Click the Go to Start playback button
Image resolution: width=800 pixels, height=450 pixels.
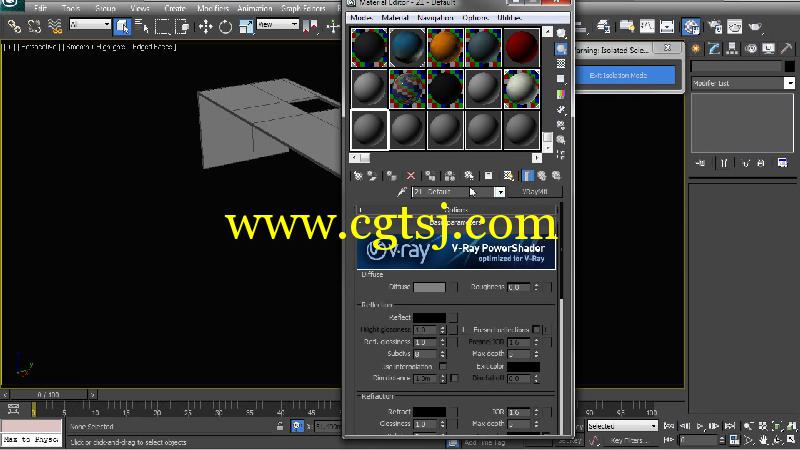pos(669,426)
